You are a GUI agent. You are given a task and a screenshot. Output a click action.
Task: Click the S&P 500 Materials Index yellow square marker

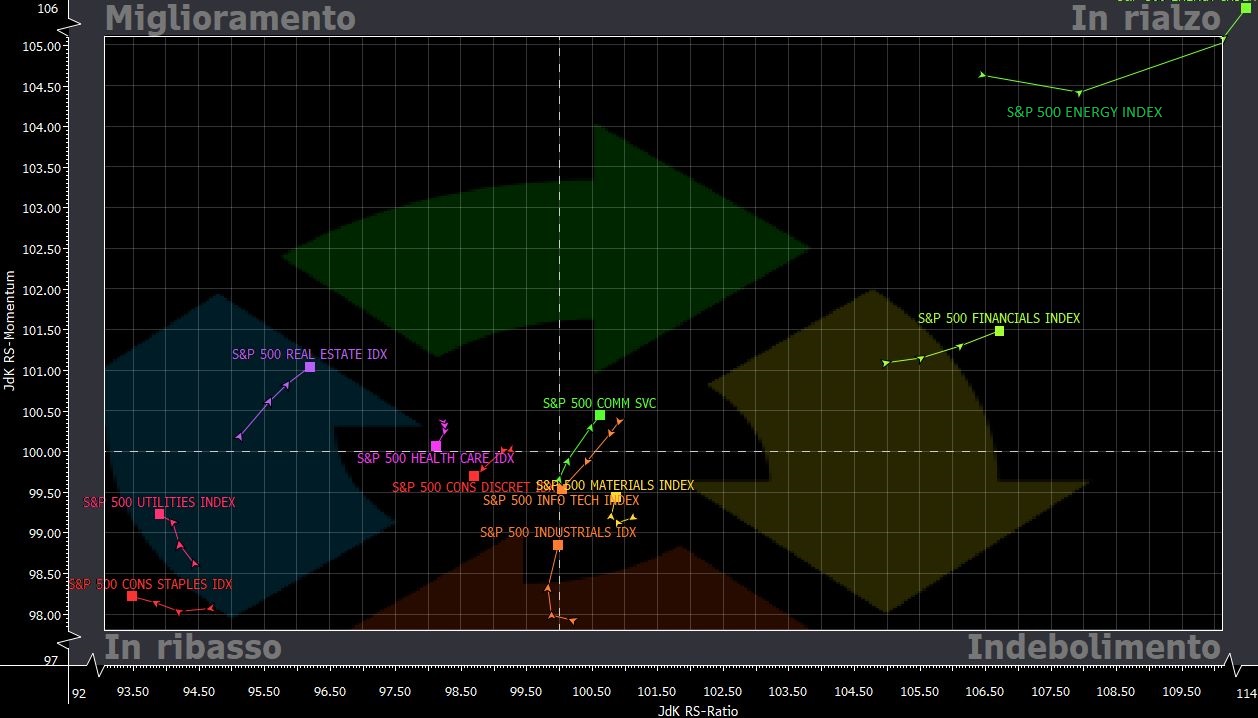[616, 497]
